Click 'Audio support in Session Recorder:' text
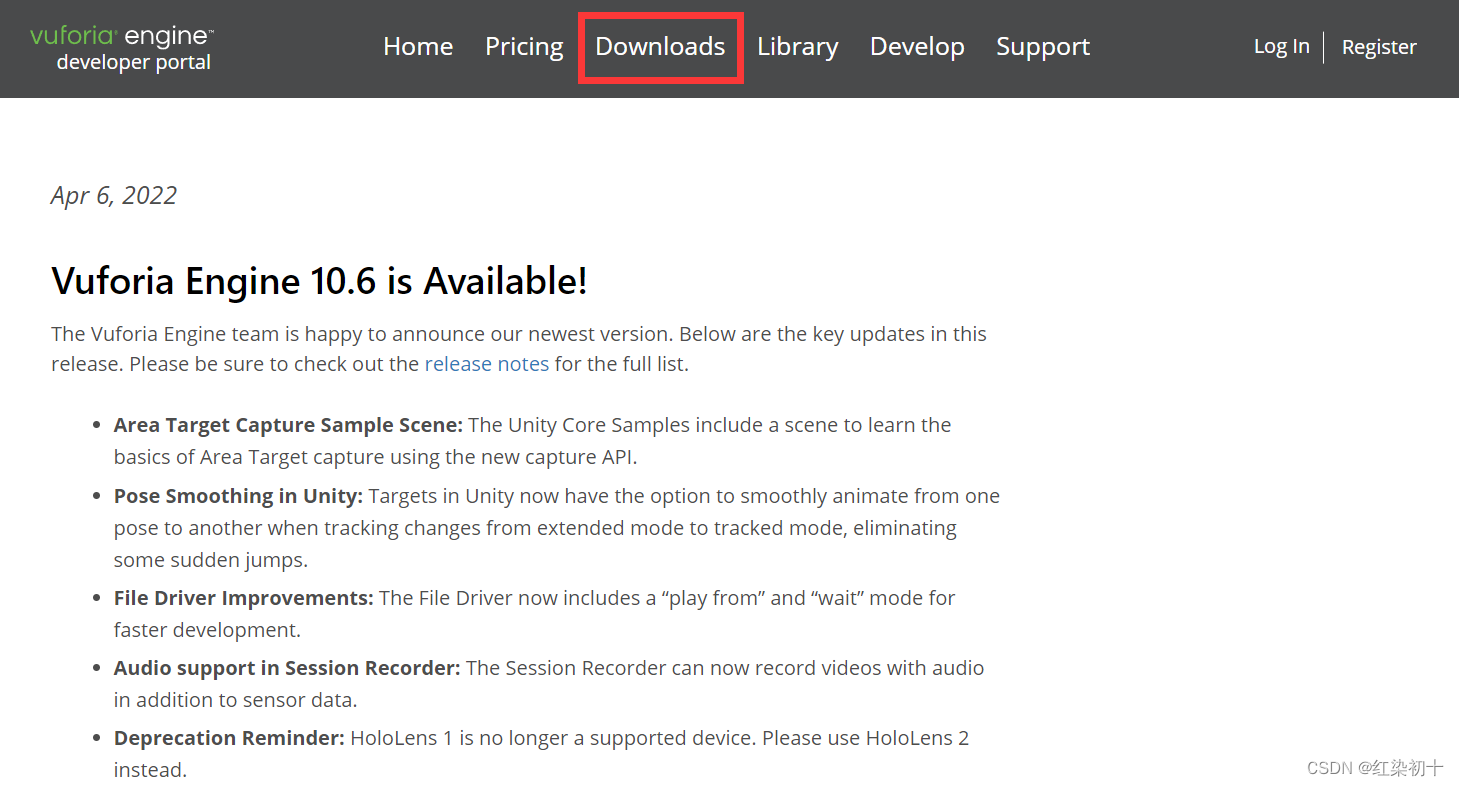 point(287,668)
